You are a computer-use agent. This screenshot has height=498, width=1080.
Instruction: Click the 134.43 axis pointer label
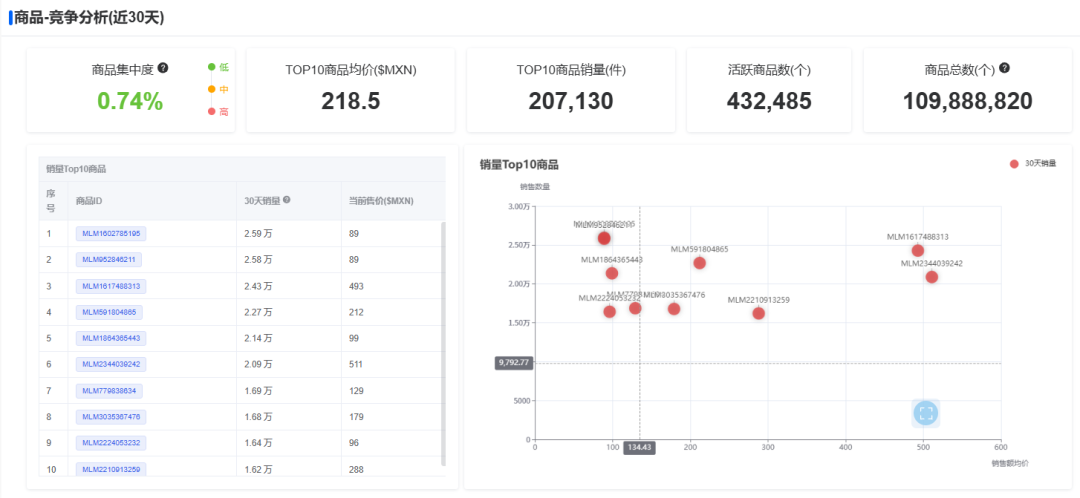click(639, 448)
